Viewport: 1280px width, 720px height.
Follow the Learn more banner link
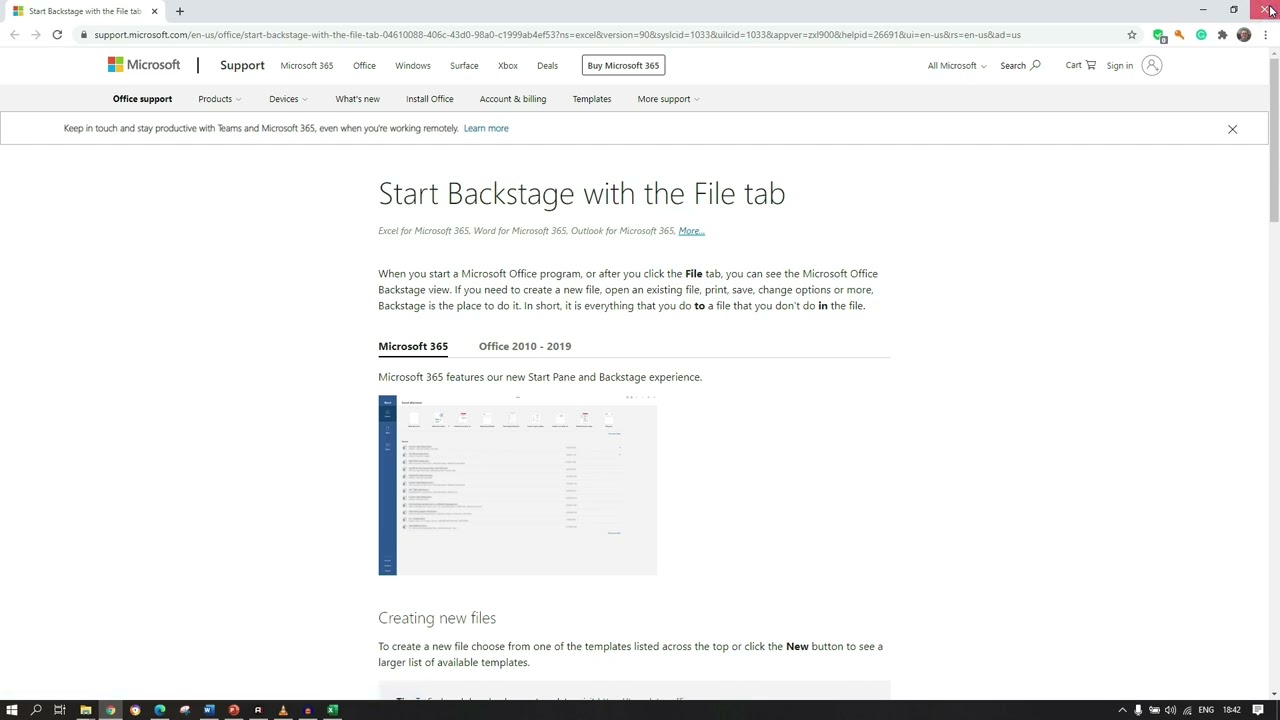click(486, 128)
